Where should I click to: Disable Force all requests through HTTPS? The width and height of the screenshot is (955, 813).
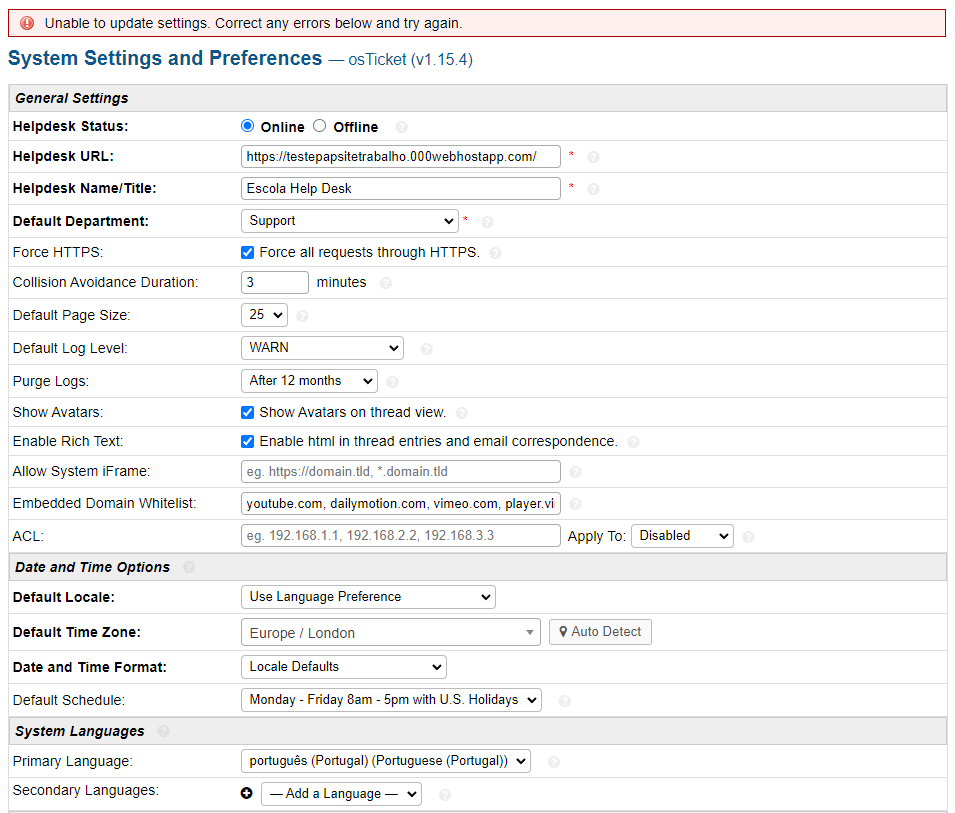[x=248, y=252]
